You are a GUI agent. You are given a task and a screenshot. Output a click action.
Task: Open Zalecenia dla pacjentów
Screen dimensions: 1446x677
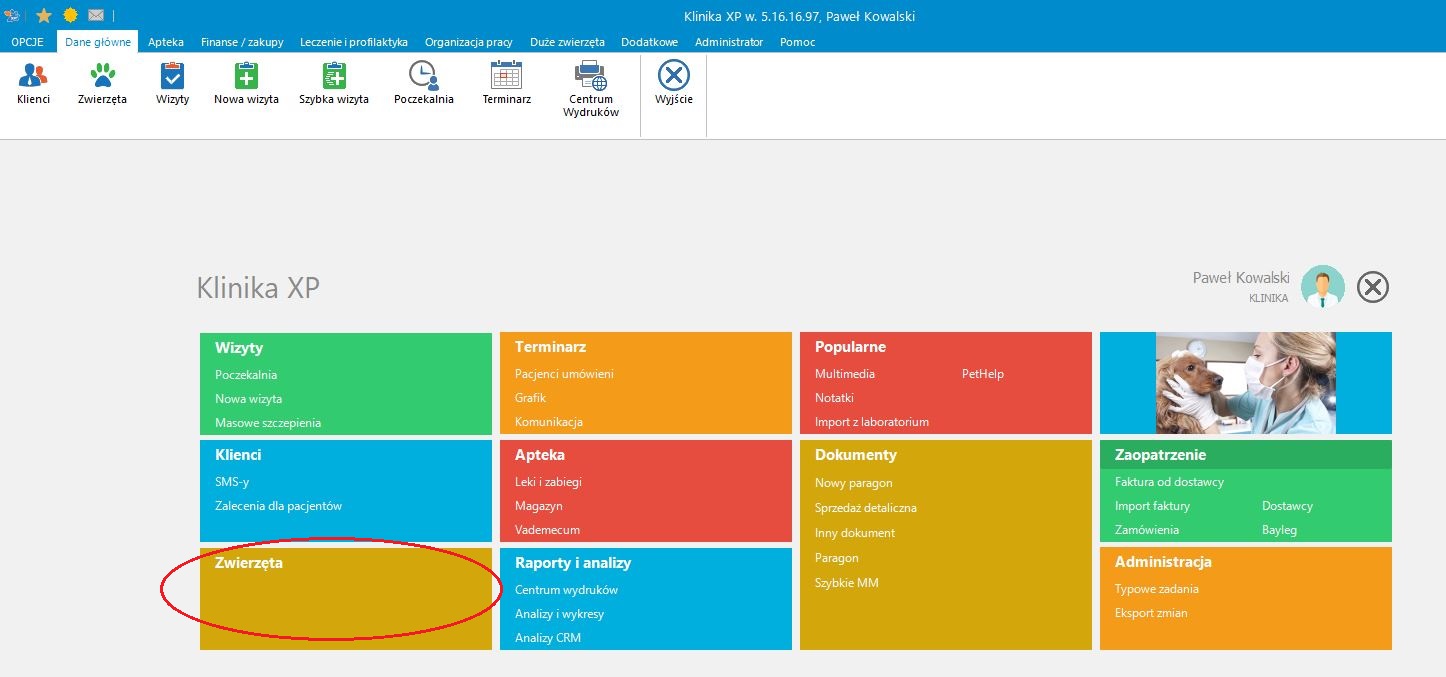279,506
